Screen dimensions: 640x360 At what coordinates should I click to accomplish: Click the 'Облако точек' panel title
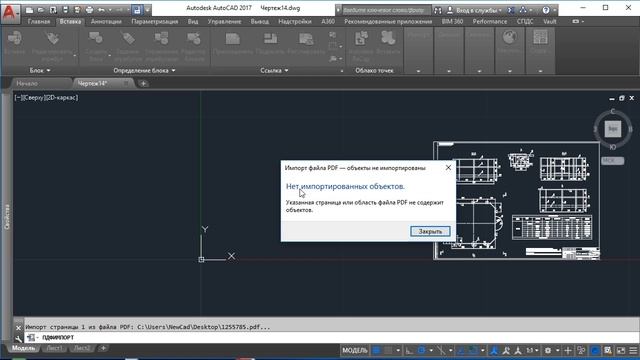pos(374,70)
